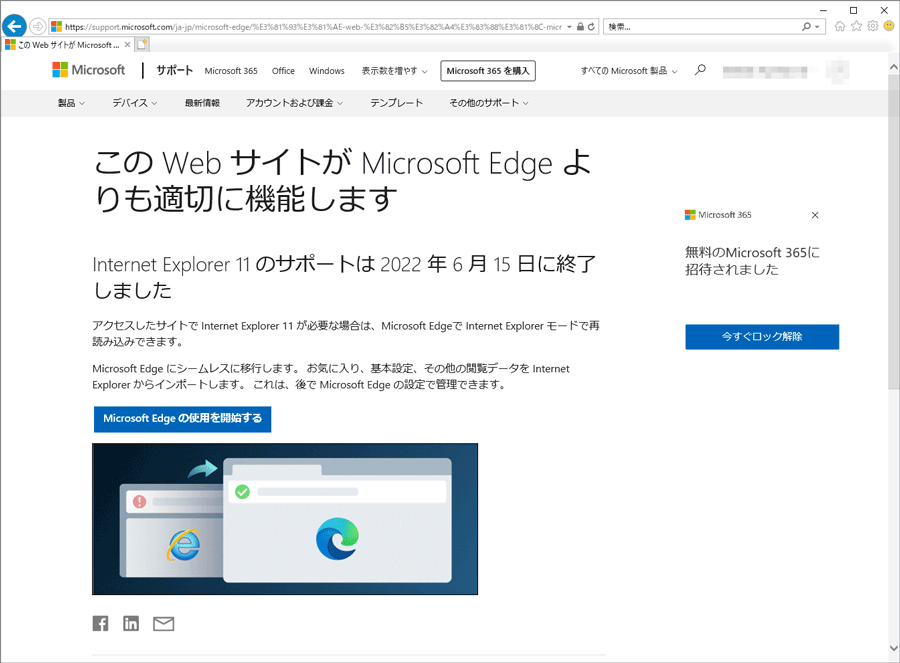Click the smiley feedback icon
The image size is (900, 663).
click(890, 26)
